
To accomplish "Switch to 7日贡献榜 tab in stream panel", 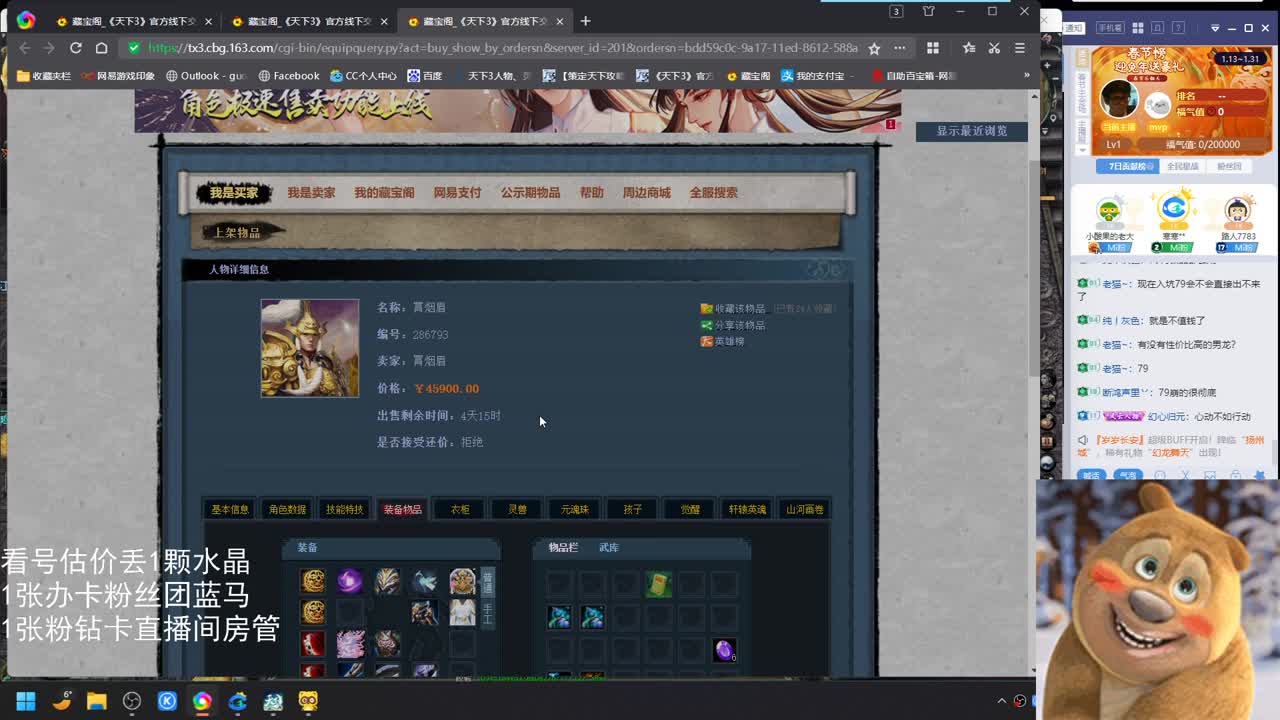I will [1127, 166].
